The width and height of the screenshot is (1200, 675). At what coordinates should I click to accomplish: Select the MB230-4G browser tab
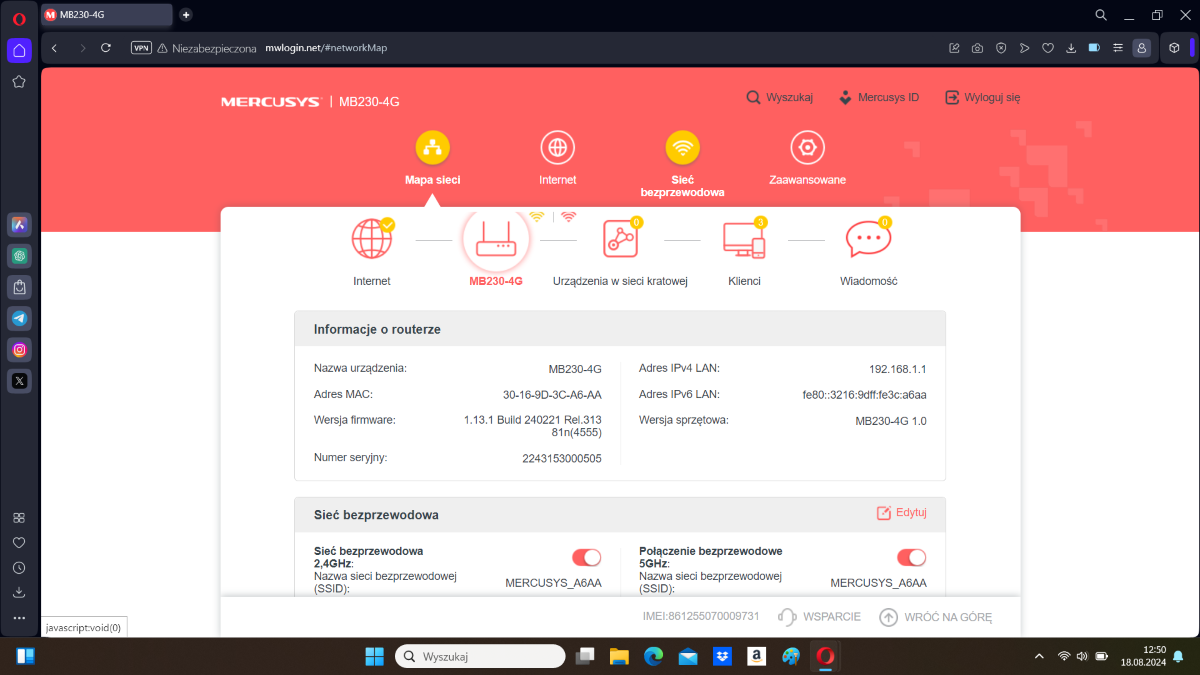[106, 15]
